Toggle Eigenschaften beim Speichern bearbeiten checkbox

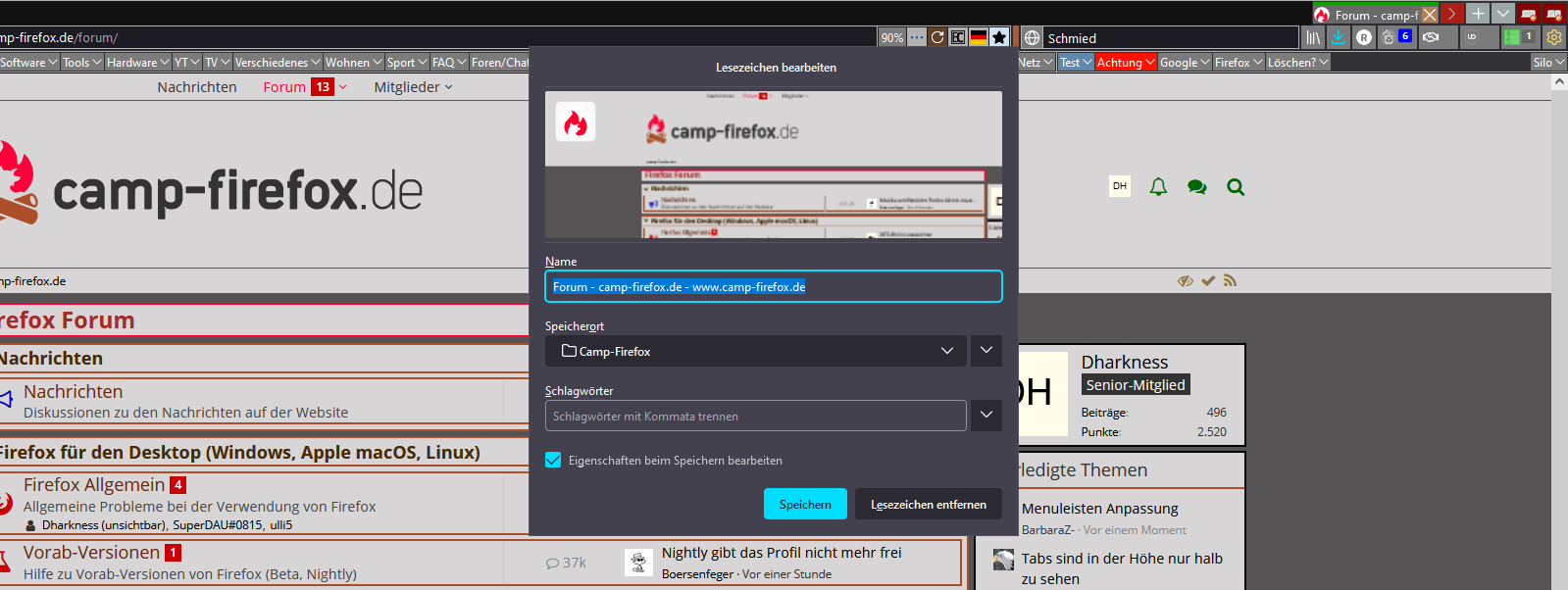tap(553, 460)
